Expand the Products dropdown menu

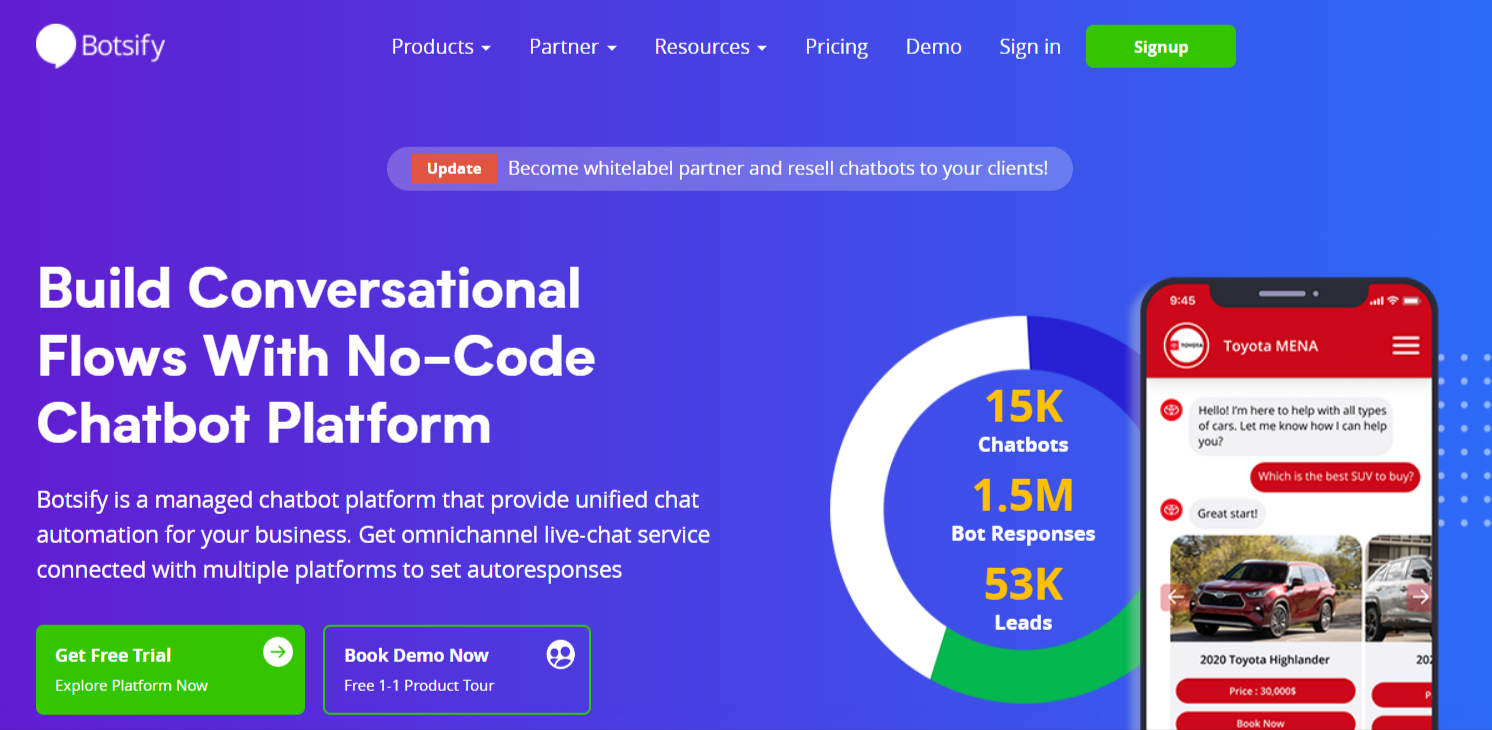[x=440, y=47]
